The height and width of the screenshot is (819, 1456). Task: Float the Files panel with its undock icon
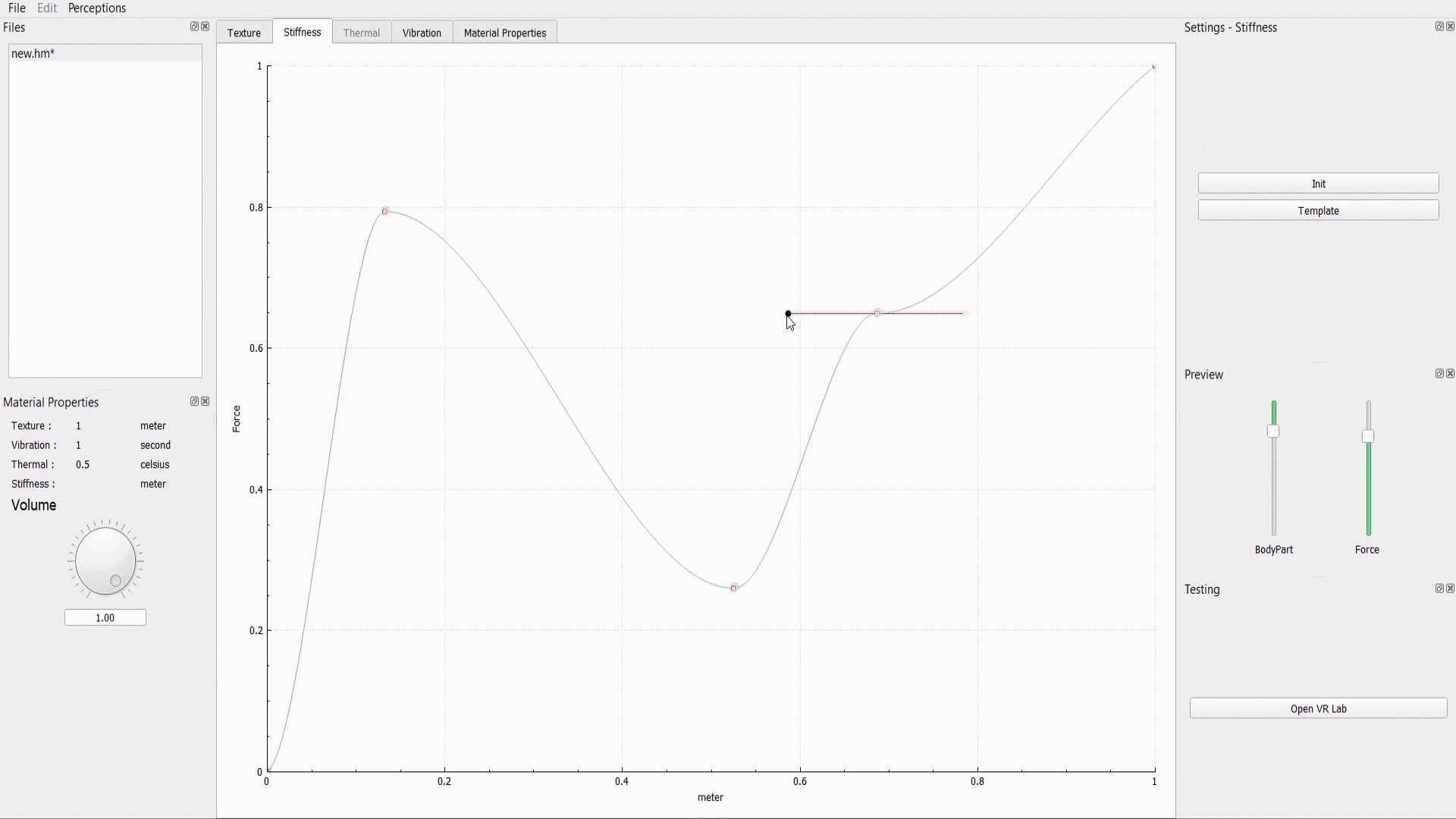tap(194, 27)
